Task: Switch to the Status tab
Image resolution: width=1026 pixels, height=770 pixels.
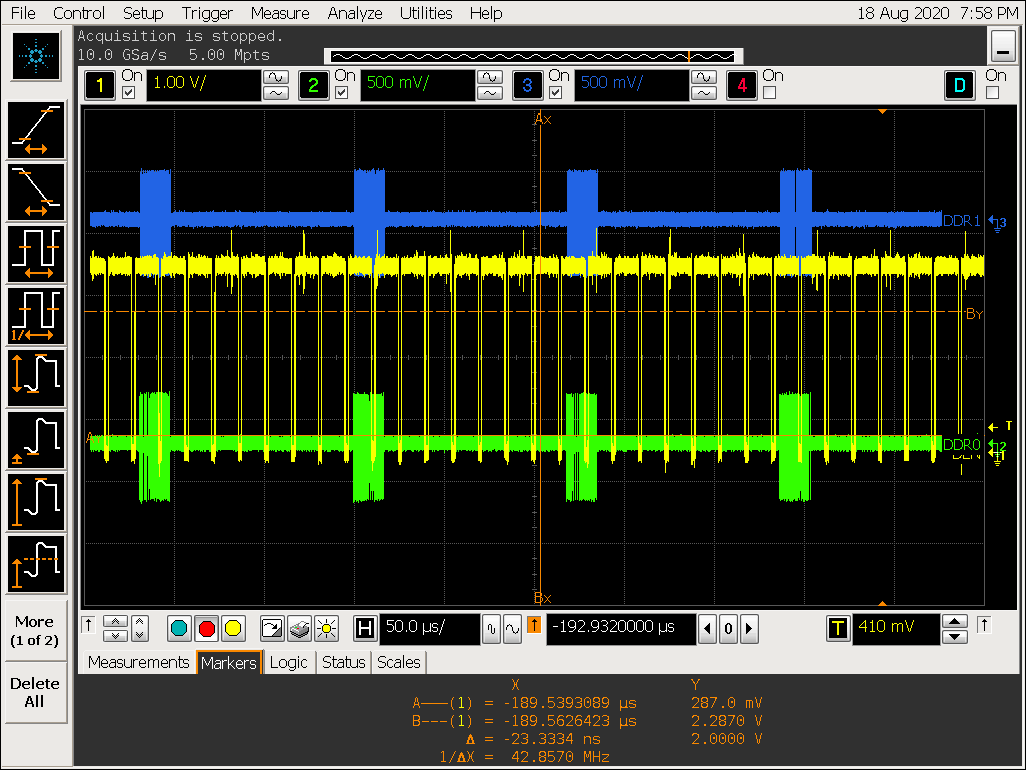Action: [x=344, y=663]
